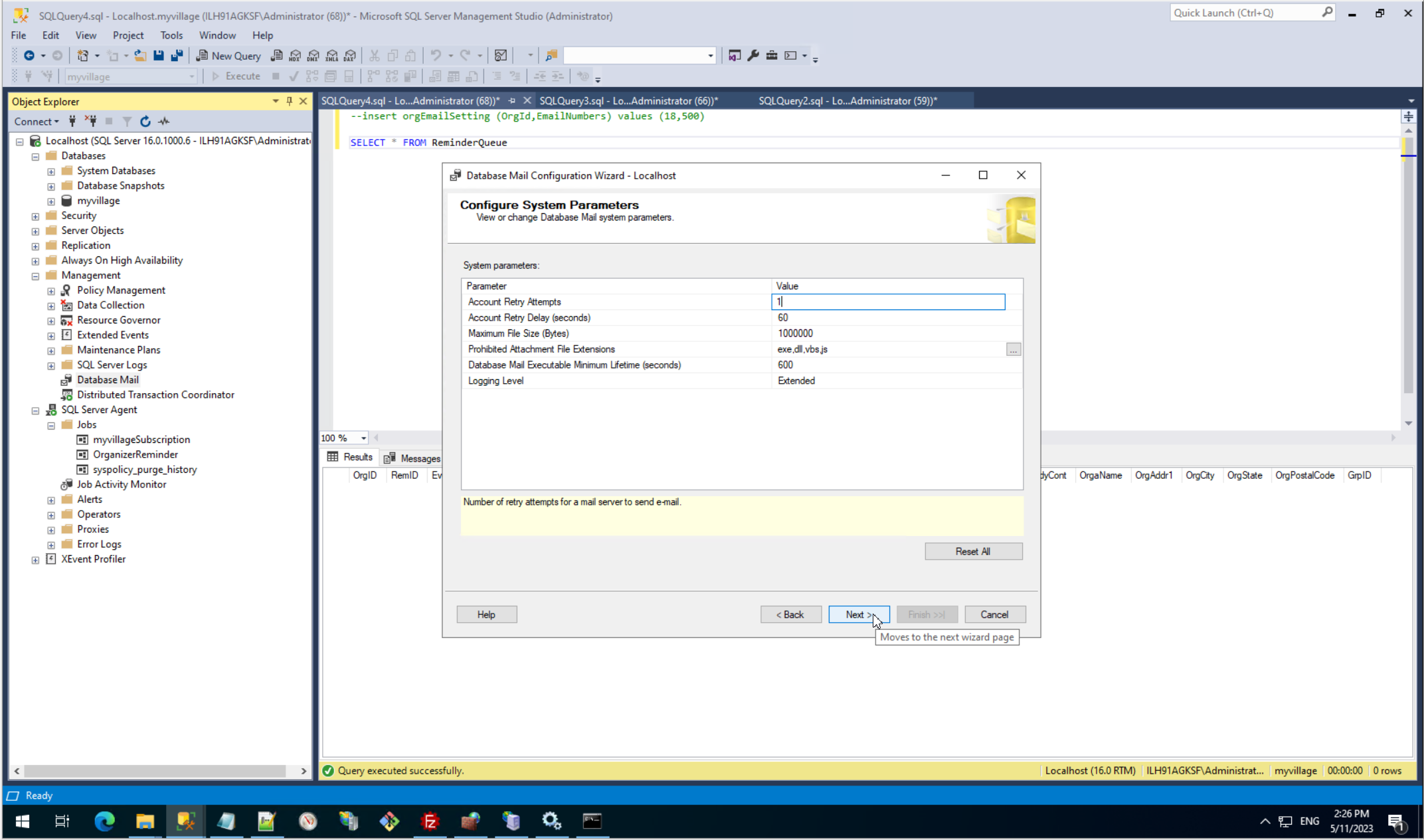This screenshot has width=1424, height=840.
Task: Switch to the SQLQuery3.sql tab
Action: click(x=628, y=101)
